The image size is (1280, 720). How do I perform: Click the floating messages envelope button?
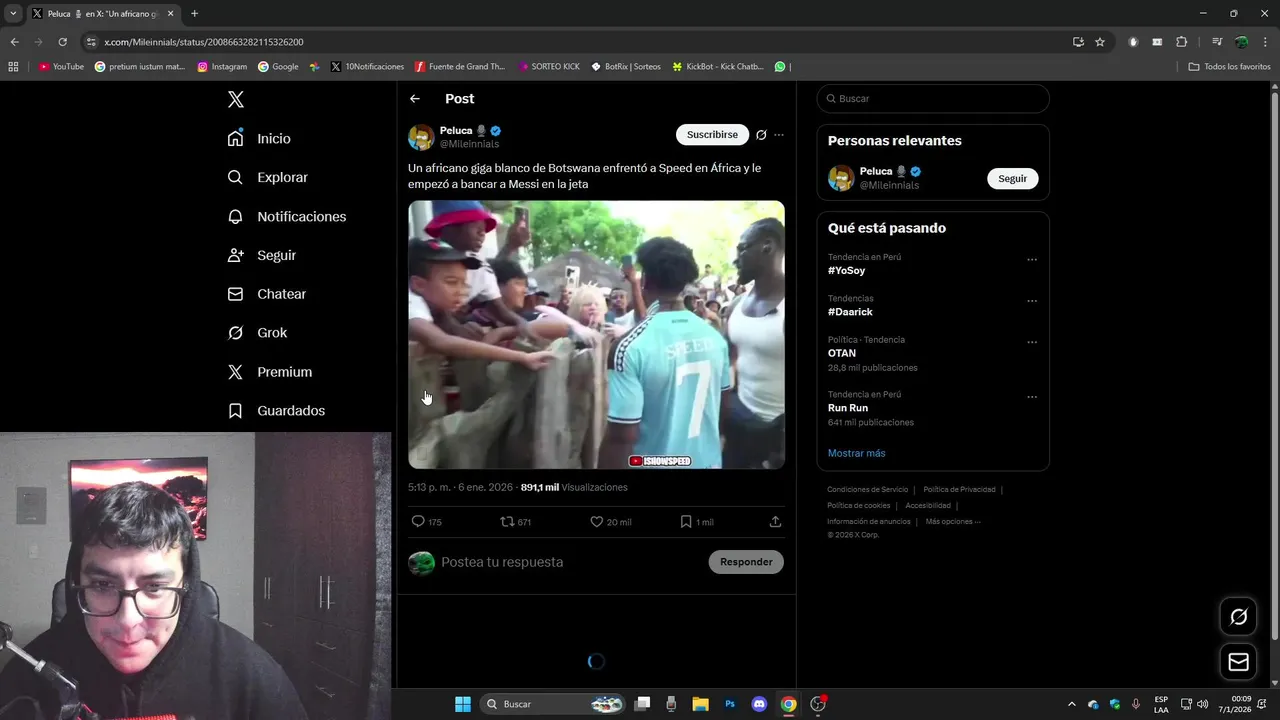tap(1238, 662)
